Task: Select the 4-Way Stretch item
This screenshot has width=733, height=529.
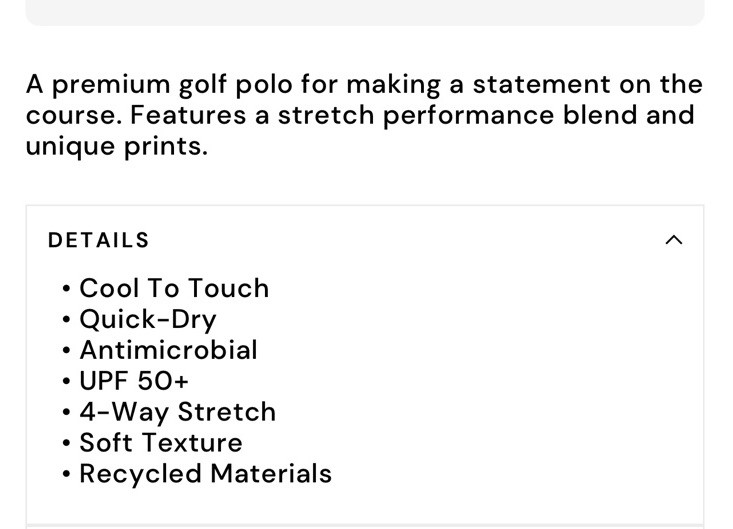Action: click(177, 412)
